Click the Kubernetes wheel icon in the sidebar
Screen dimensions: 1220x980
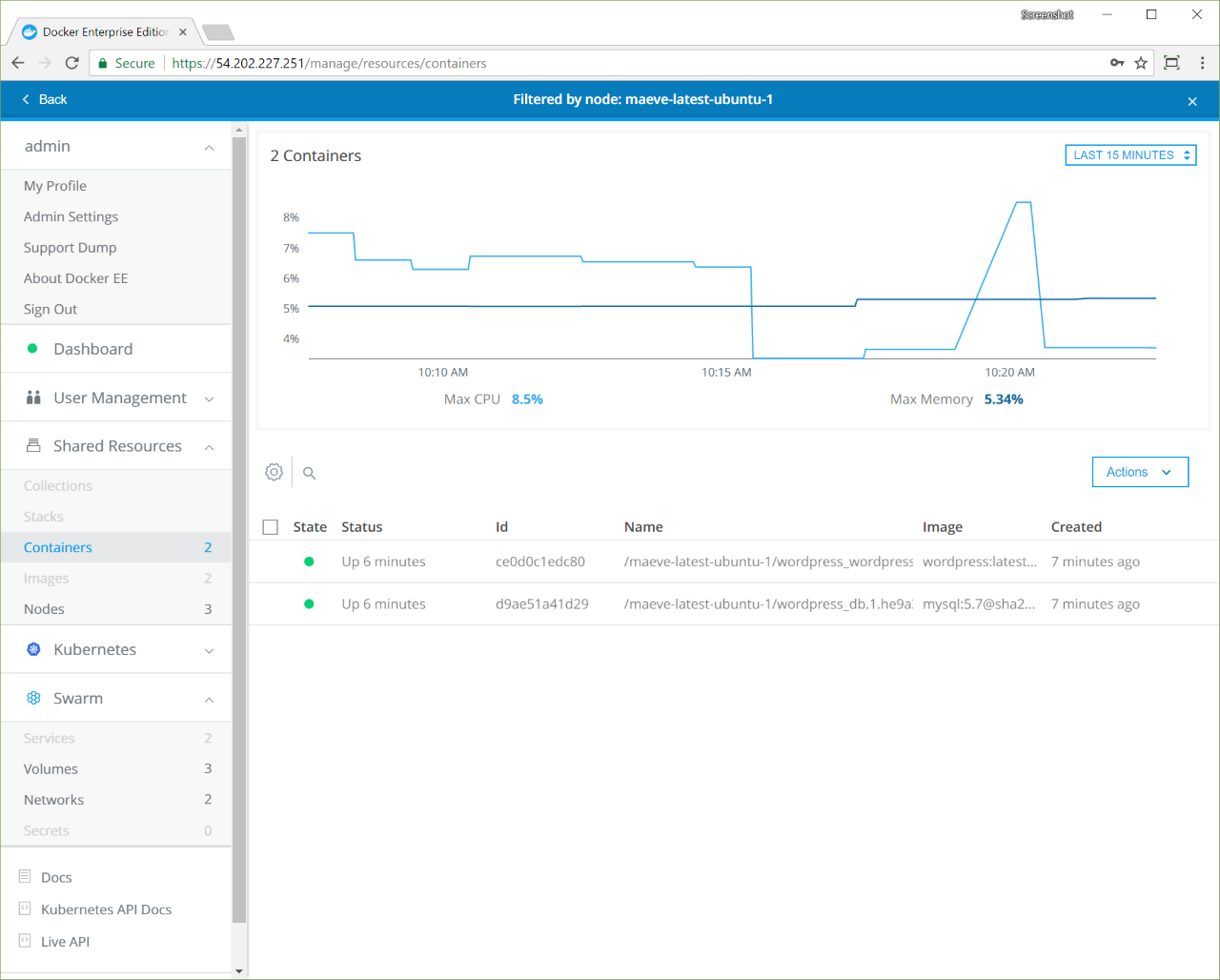[33, 649]
